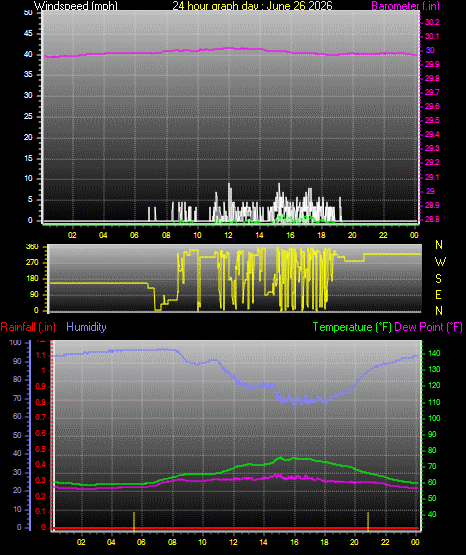Click red rainfall axis value 0.2
This screenshot has width=466, height=555.
41,496
